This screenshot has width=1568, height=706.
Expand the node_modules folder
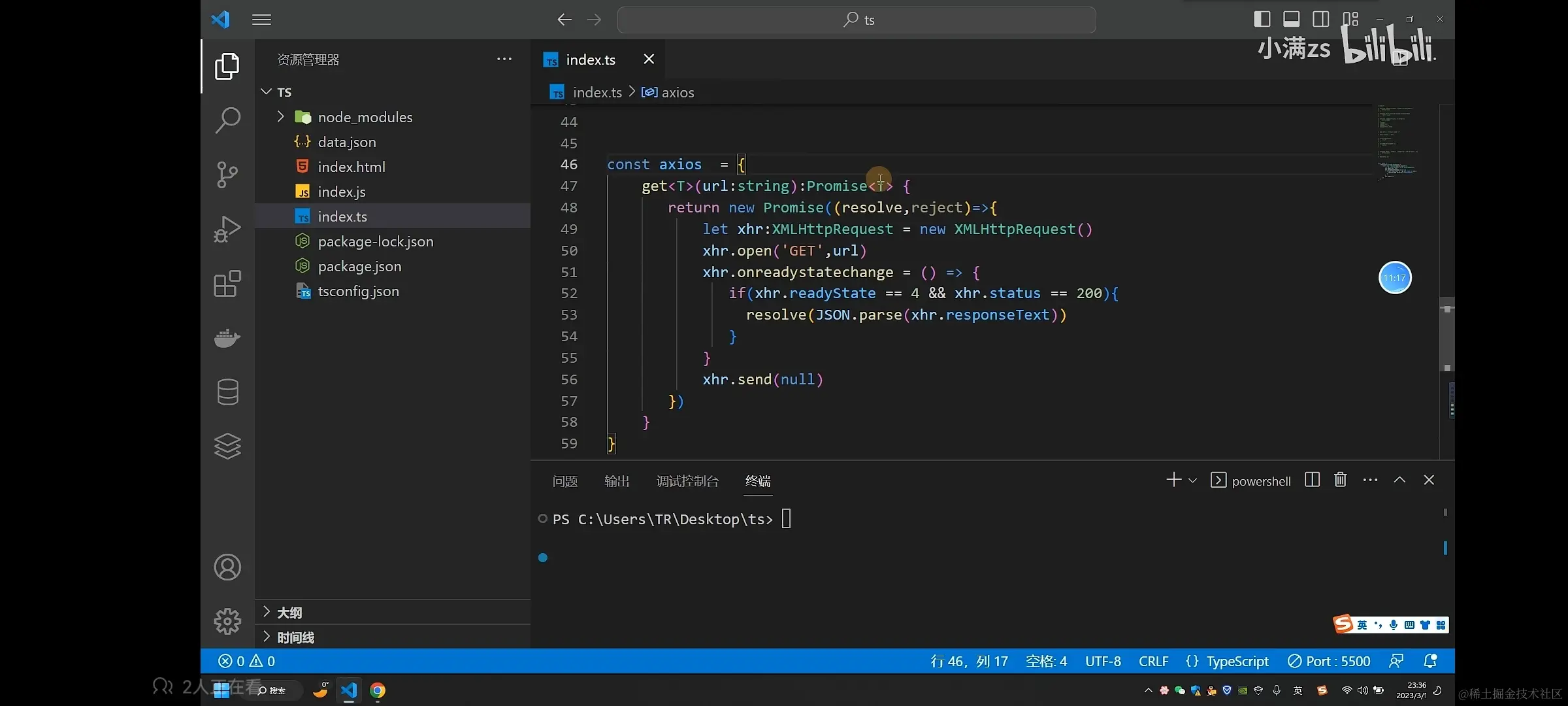tap(365, 117)
